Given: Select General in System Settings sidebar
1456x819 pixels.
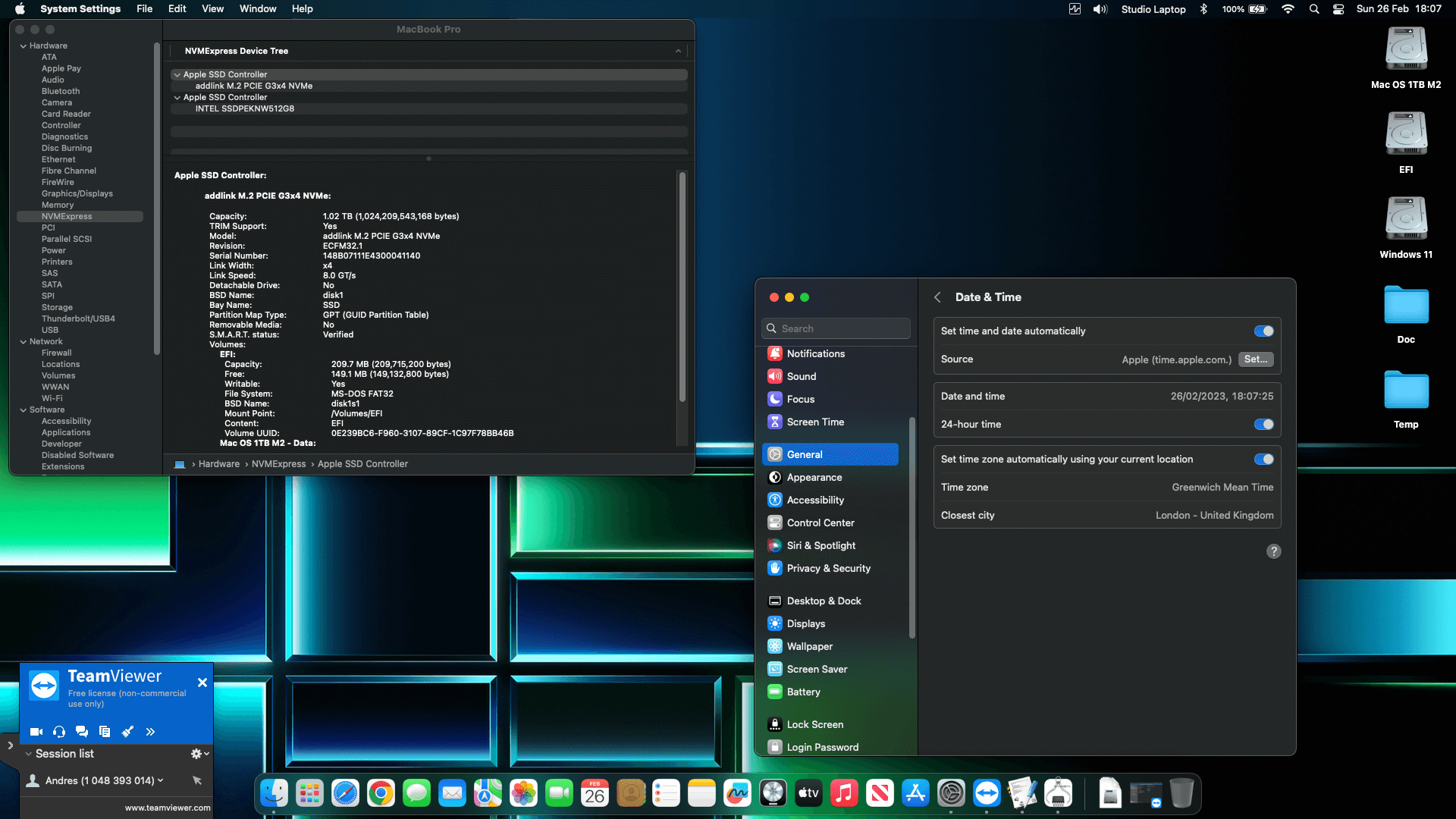Looking at the screenshot, I should tap(830, 454).
